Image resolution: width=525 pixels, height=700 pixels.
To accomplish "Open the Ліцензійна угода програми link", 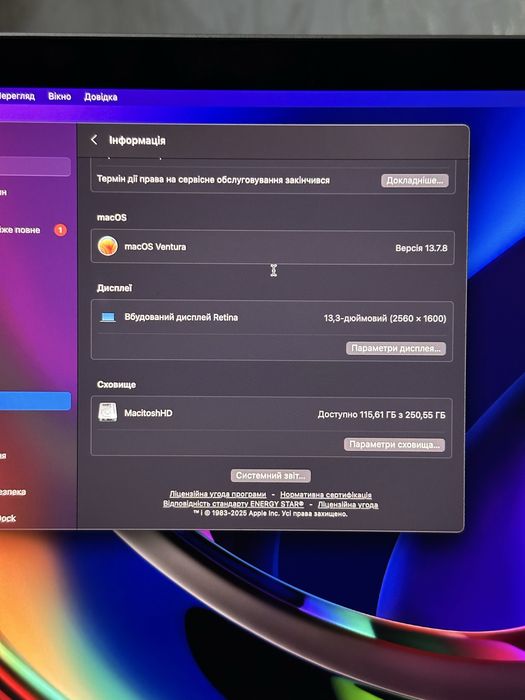I will [x=217, y=494].
